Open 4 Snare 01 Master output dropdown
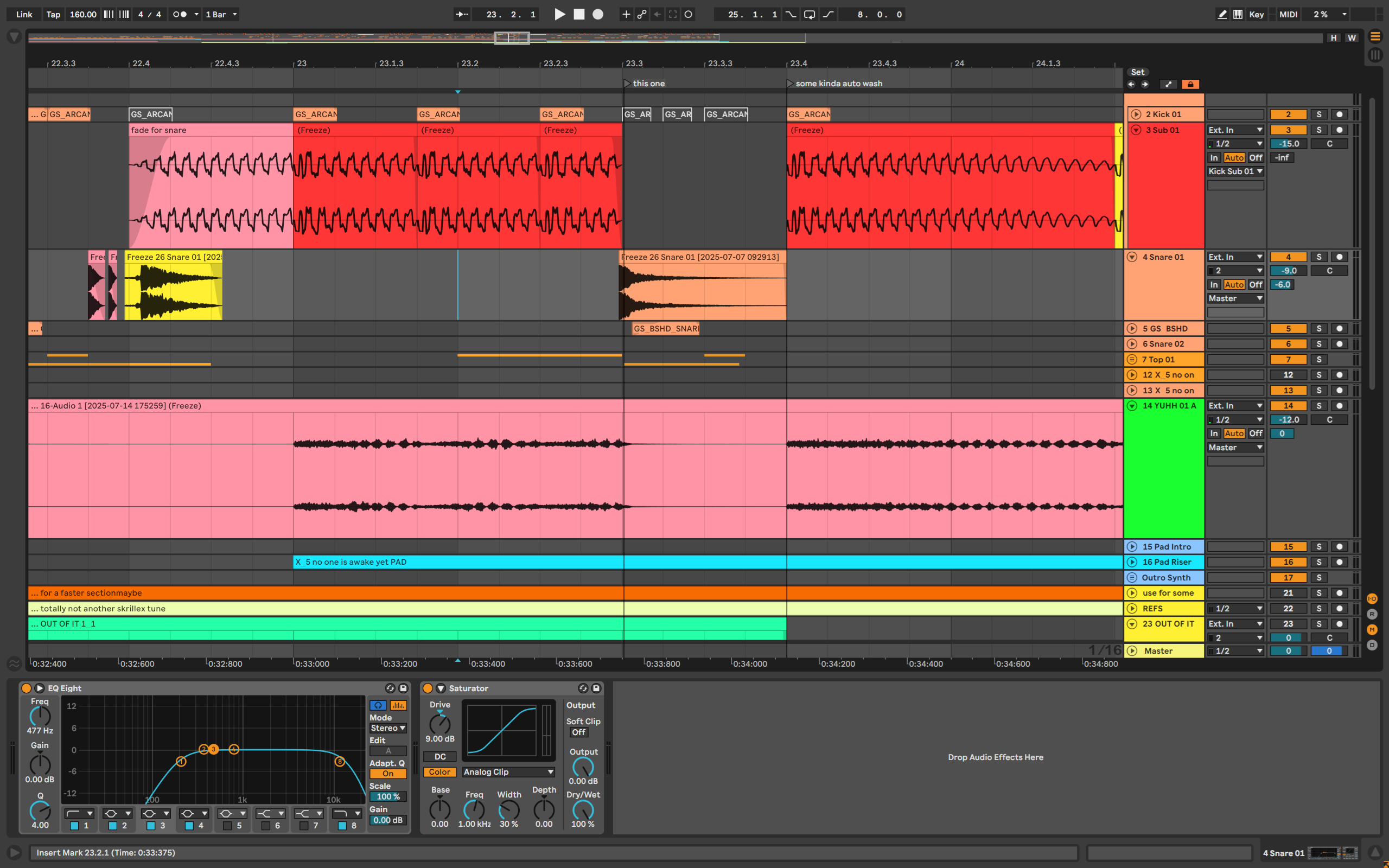 pos(1235,298)
